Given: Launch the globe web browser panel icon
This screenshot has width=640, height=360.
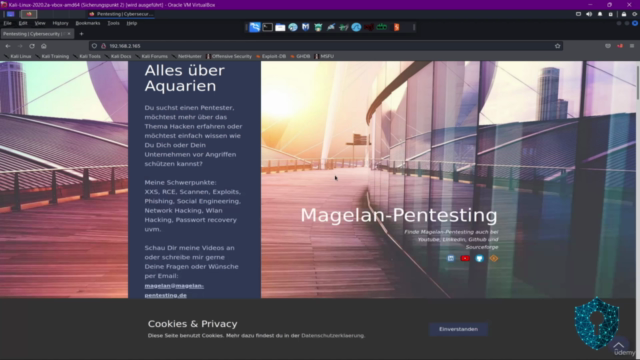Looking at the screenshot, I should click(x=293, y=27).
